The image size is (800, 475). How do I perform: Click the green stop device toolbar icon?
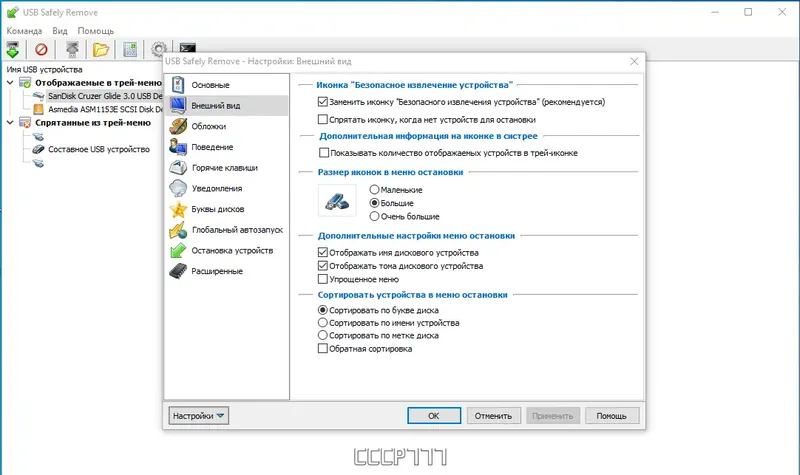click(x=13, y=49)
